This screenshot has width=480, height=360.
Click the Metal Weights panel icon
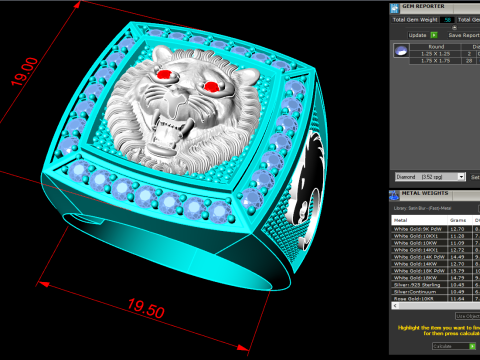[394, 195]
